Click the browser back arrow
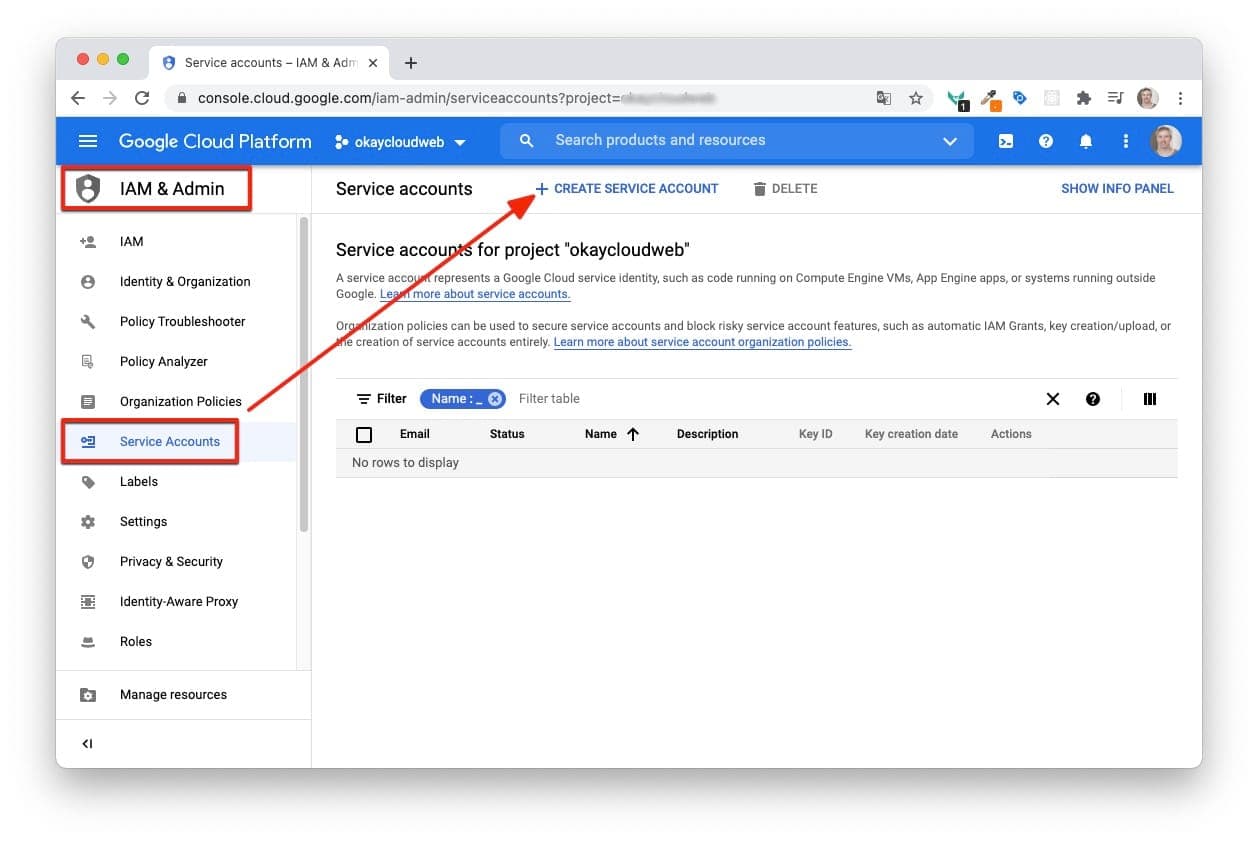This screenshot has height=842, width=1258. [78, 98]
